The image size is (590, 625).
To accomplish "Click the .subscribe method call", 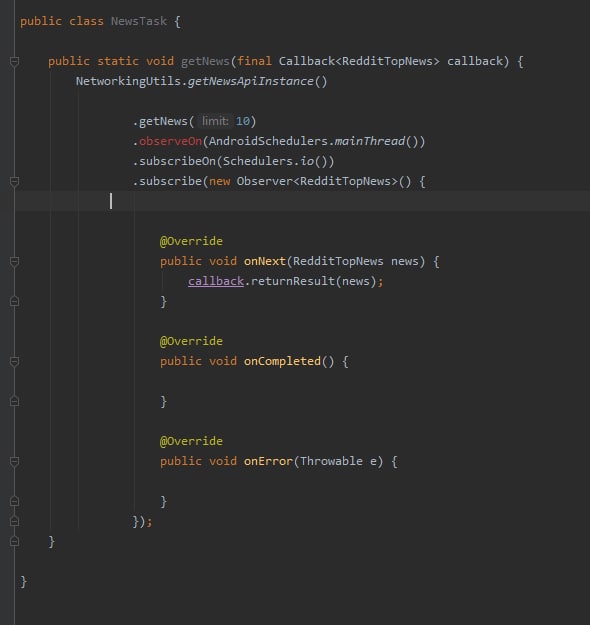I will 170,181.
